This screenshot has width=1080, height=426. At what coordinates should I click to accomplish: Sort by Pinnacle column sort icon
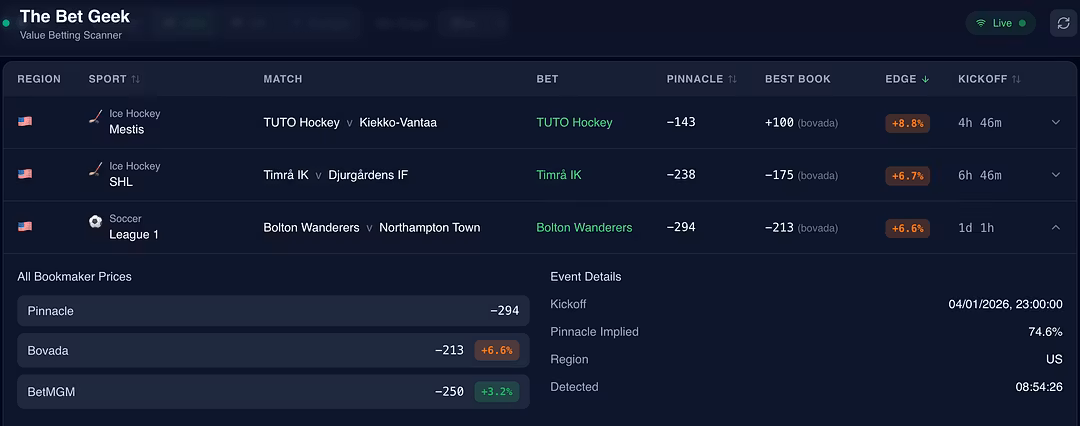(x=732, y=79)
